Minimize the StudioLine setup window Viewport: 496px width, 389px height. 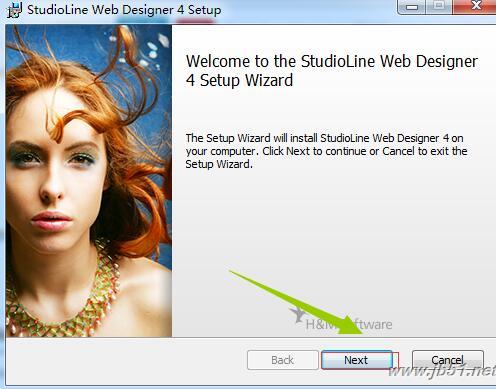pyautogui.click(x=412, y=7)
